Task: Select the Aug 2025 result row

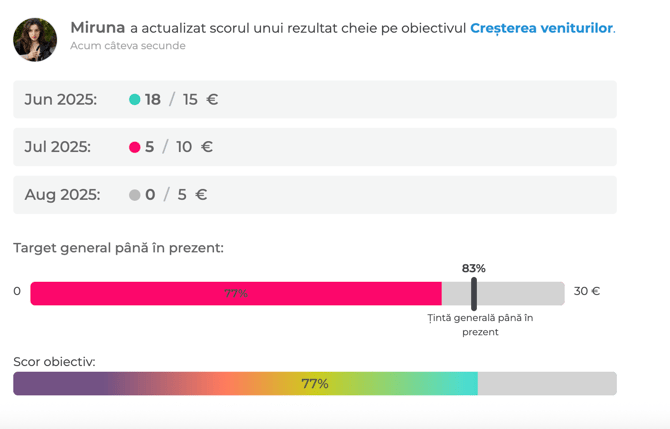Action: [x=315, y=195]
